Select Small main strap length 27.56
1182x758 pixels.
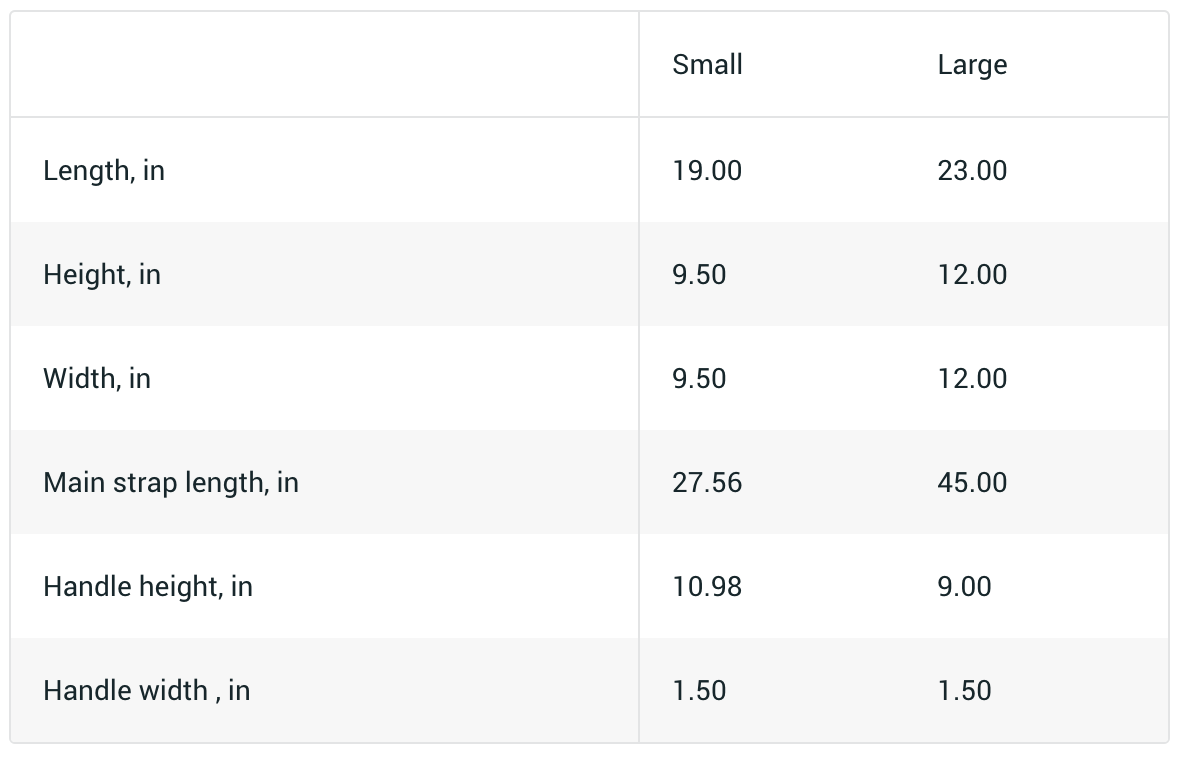point(707,483)
